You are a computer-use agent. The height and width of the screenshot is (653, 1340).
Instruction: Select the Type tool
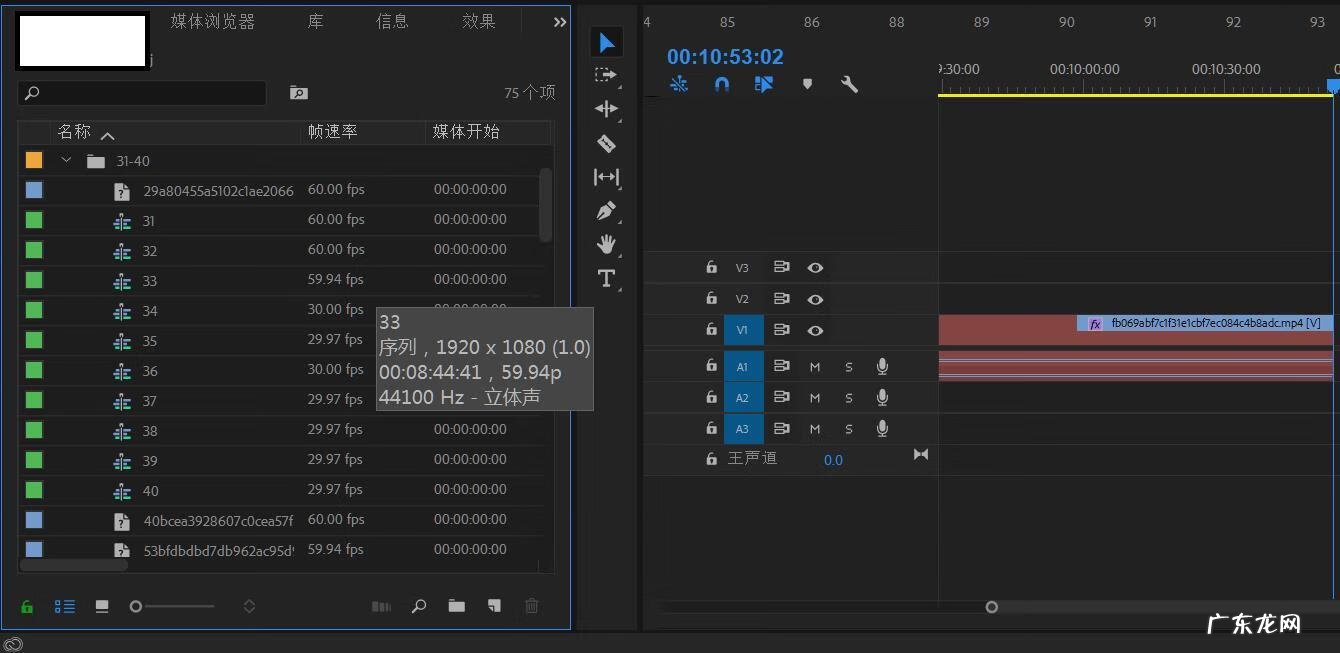tap(606, 278)
